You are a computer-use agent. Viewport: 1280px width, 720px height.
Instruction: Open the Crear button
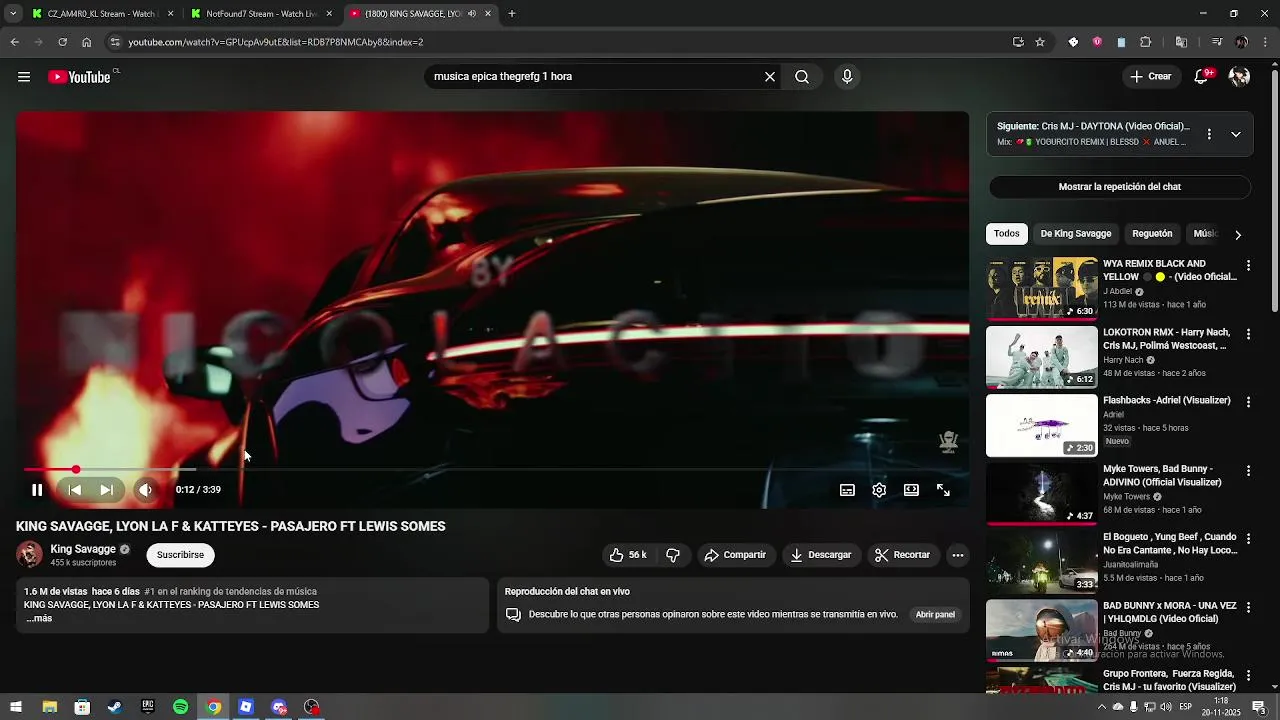[x=1150, y=77]
